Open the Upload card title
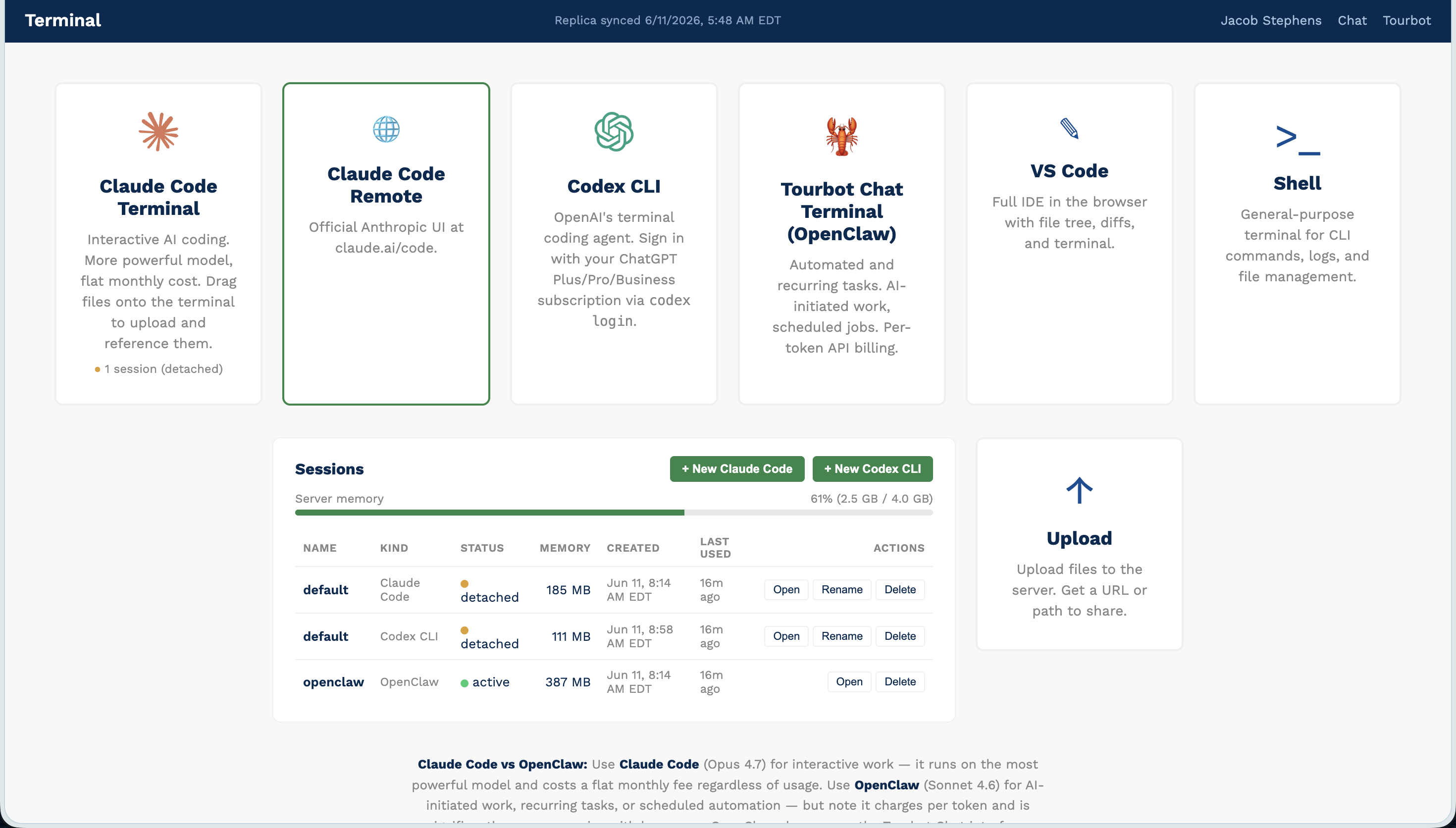This screenshot has width=1456, height=828. pos(1079,538)
